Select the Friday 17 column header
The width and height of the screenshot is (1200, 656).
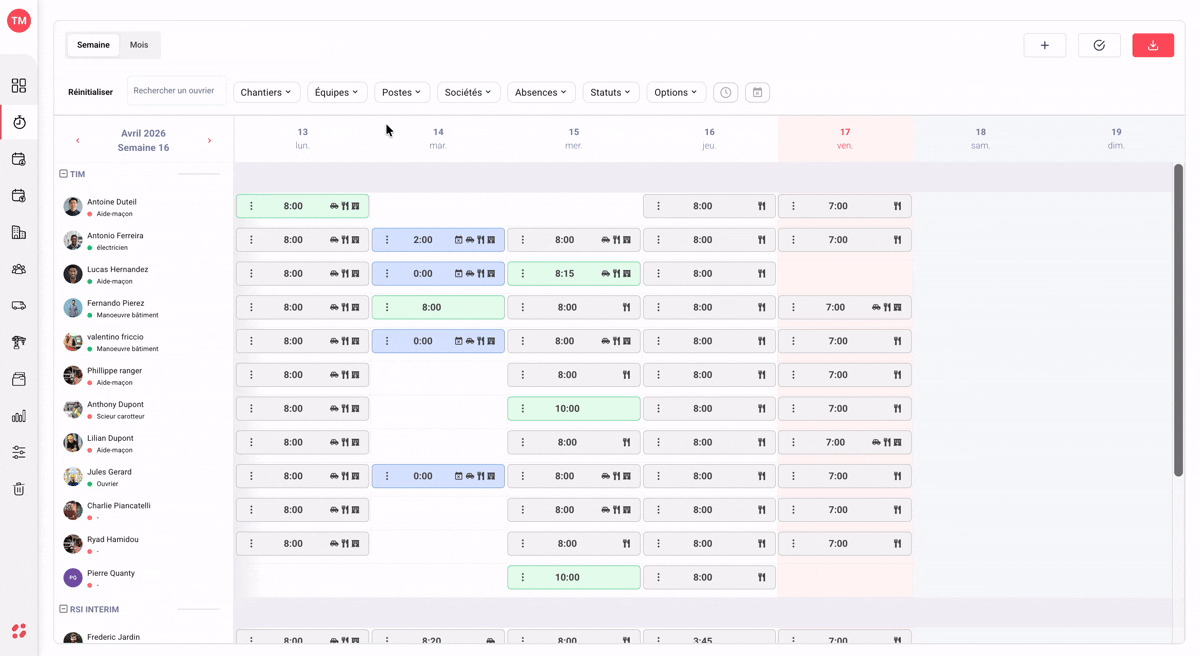coord(845,138)
